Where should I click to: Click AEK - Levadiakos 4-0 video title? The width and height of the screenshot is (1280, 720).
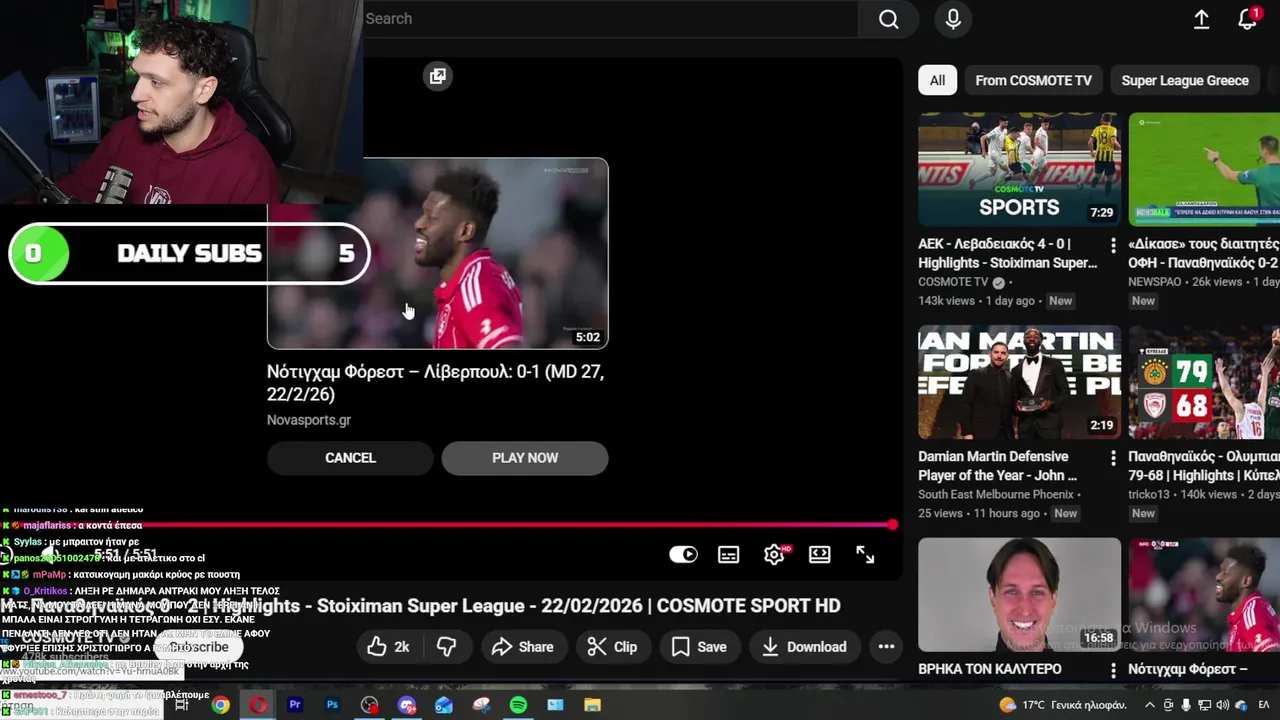coord(1007,253)
